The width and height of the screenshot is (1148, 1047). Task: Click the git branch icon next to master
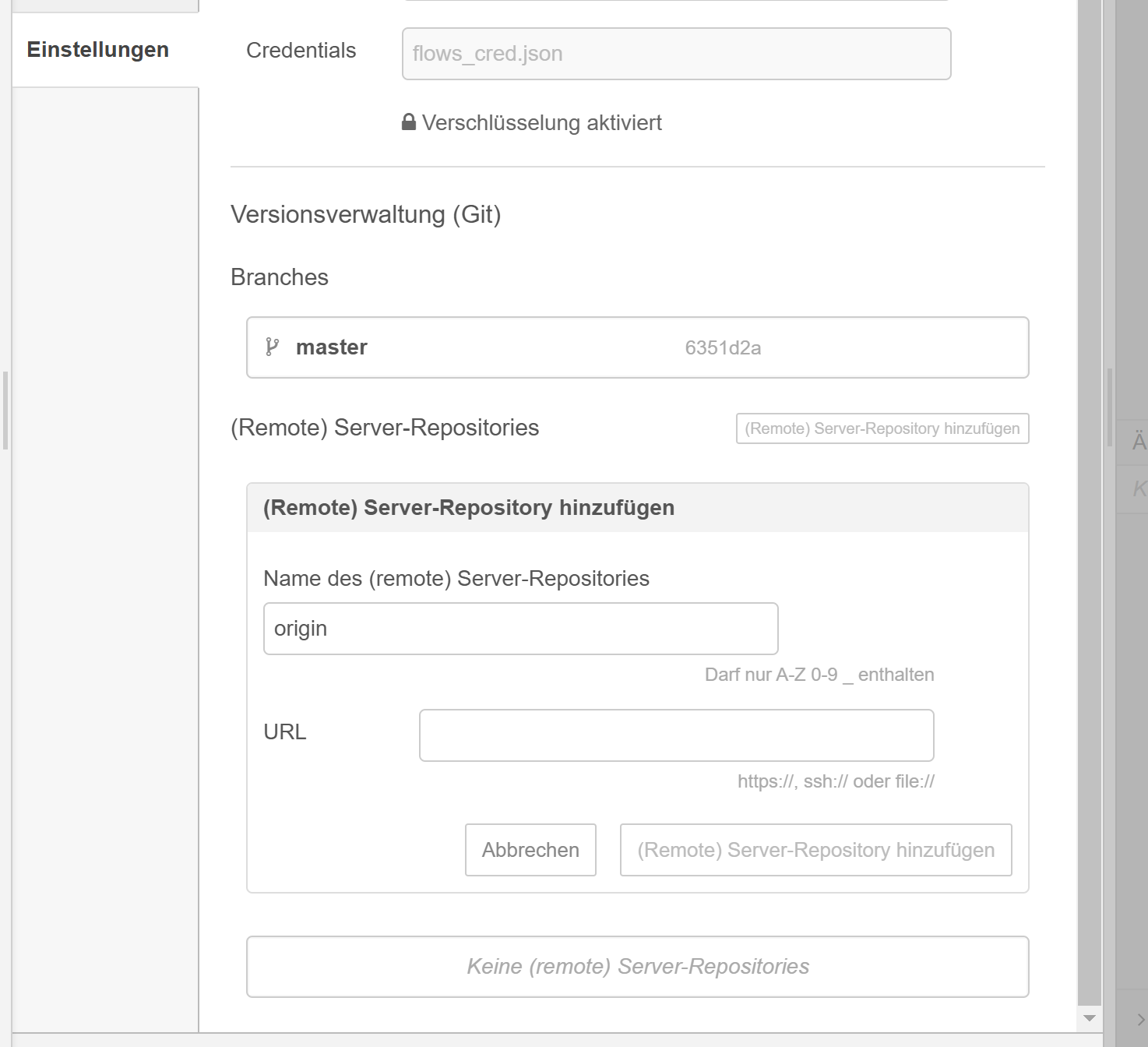[272, 347]
